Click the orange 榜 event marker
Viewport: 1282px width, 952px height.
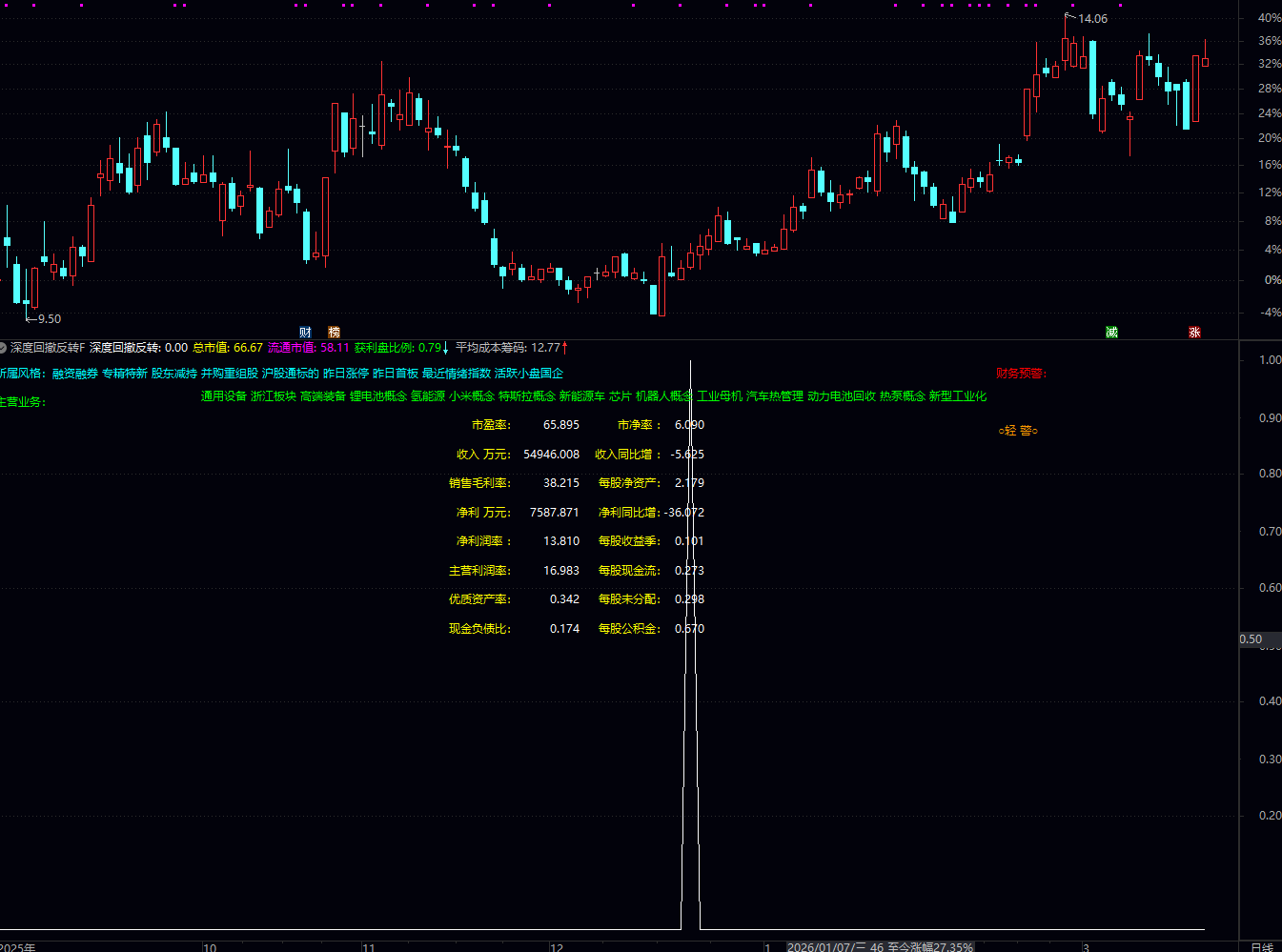coord(334,332)
